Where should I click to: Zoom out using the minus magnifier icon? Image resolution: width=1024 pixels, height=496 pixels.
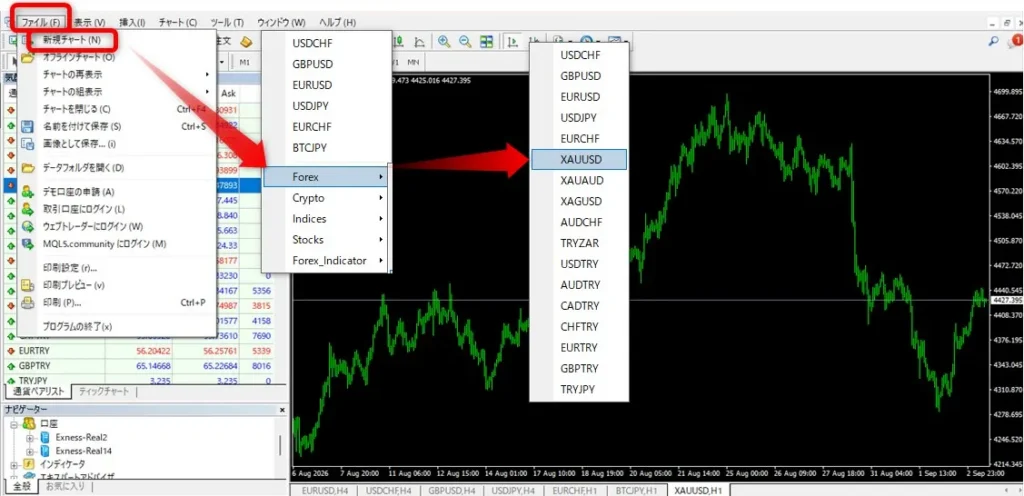465,42
